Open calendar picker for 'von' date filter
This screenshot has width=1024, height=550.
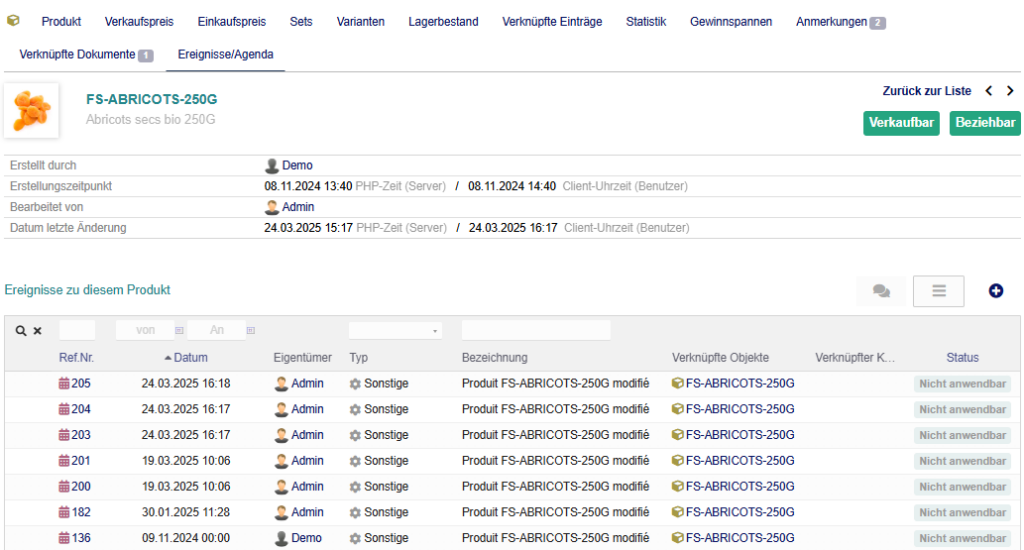(x=179, y=331)
